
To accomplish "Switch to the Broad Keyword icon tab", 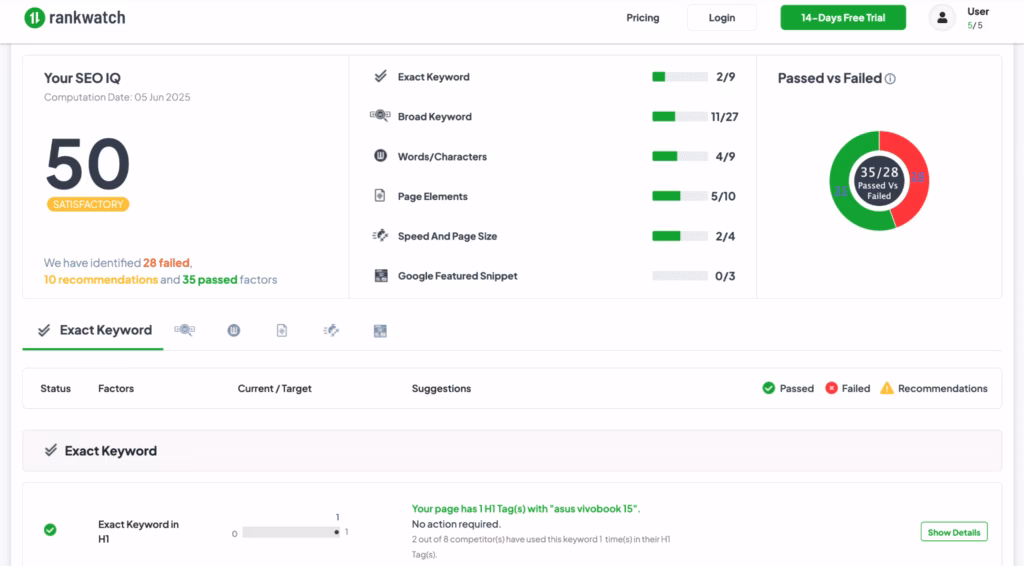I will click(x=184, y=330).
